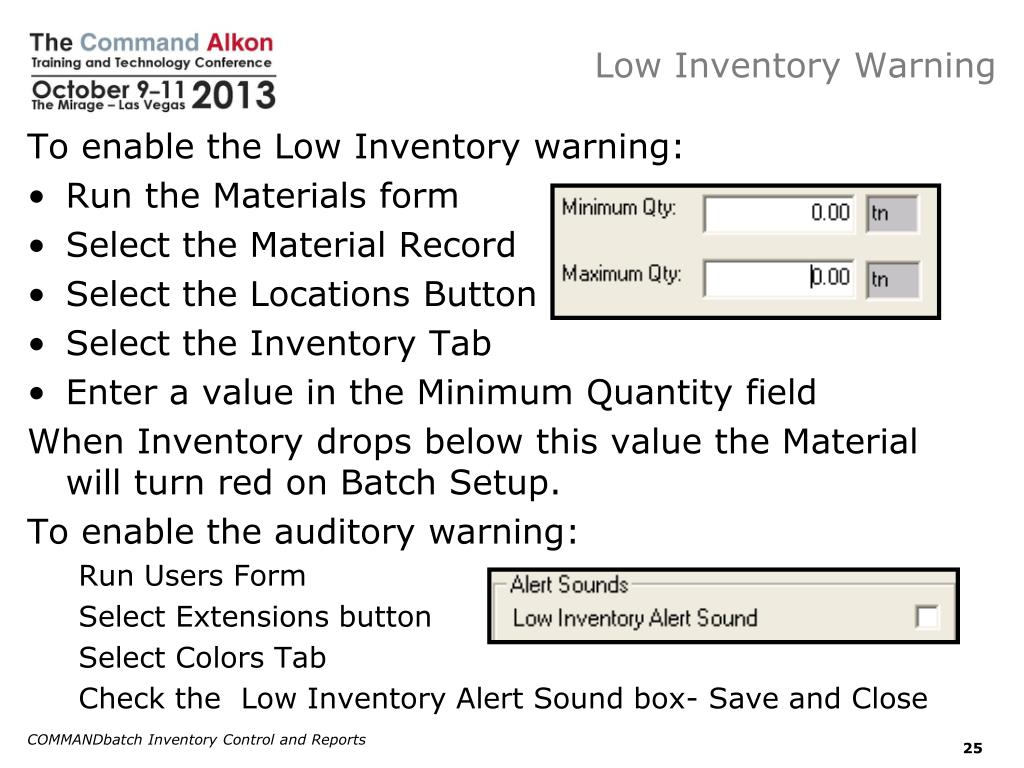Screen dimensions: 1024x768
Task: Click the October 9-11 2013 date text
Action: [x=153, y=95]
